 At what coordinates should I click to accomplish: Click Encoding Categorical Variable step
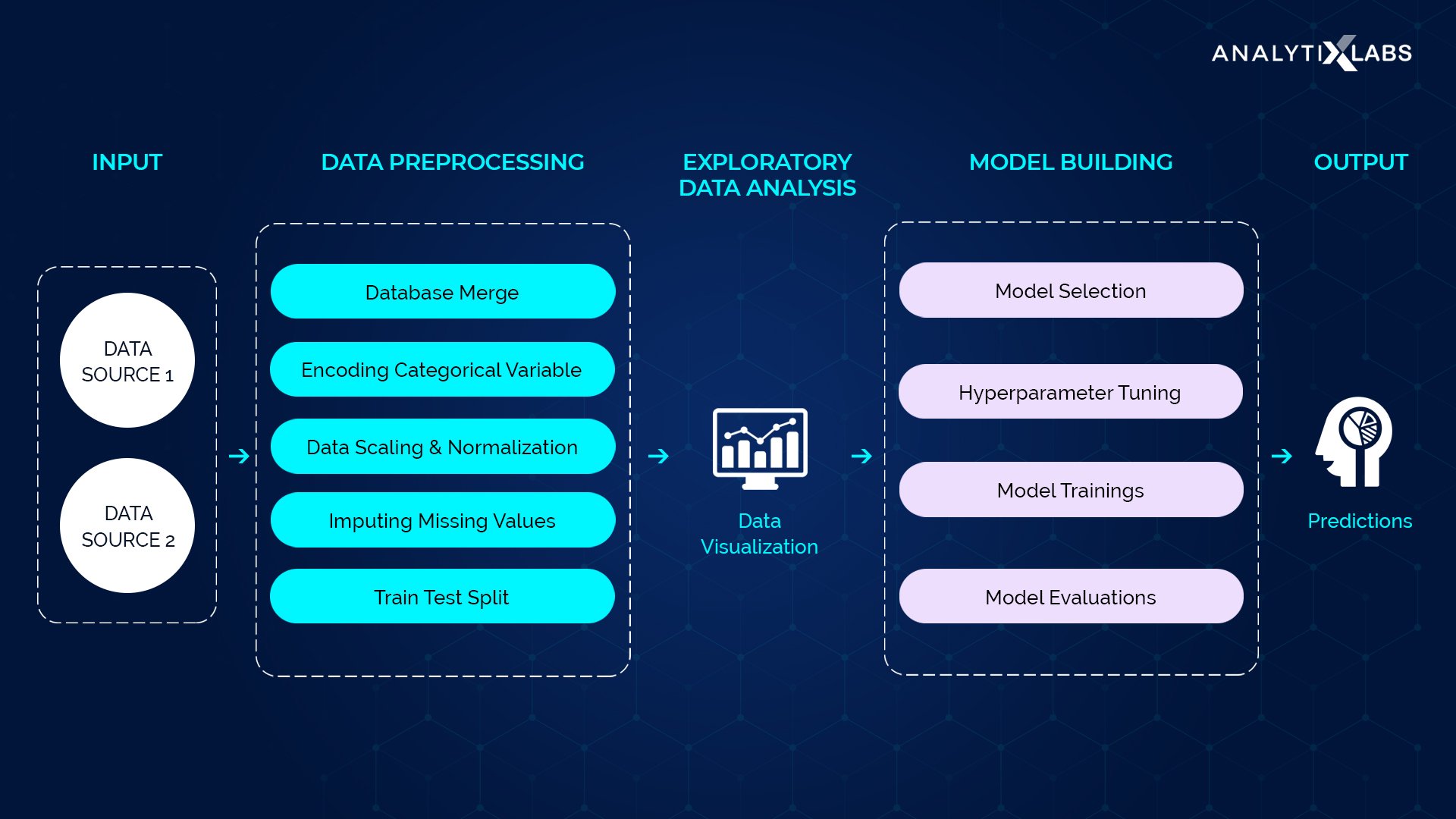(443, 369)
